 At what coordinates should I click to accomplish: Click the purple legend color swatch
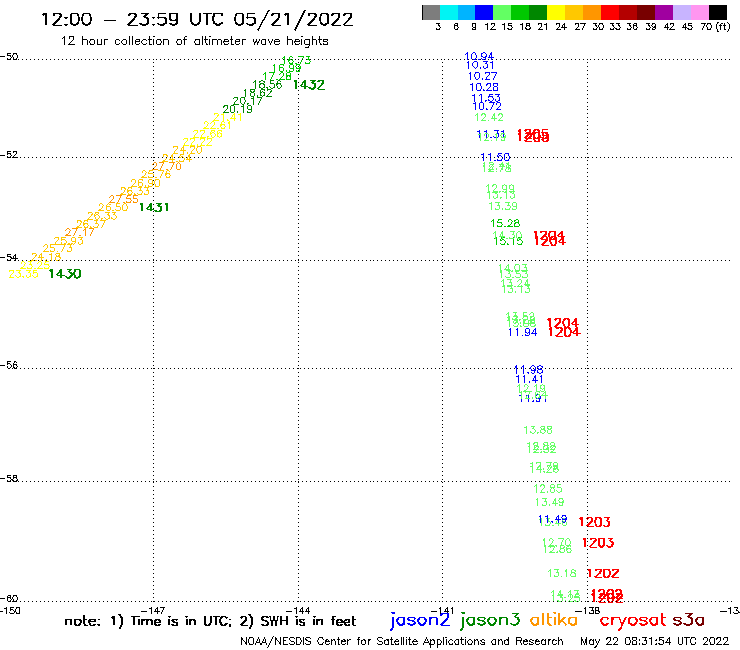click(x=664, y=12)
